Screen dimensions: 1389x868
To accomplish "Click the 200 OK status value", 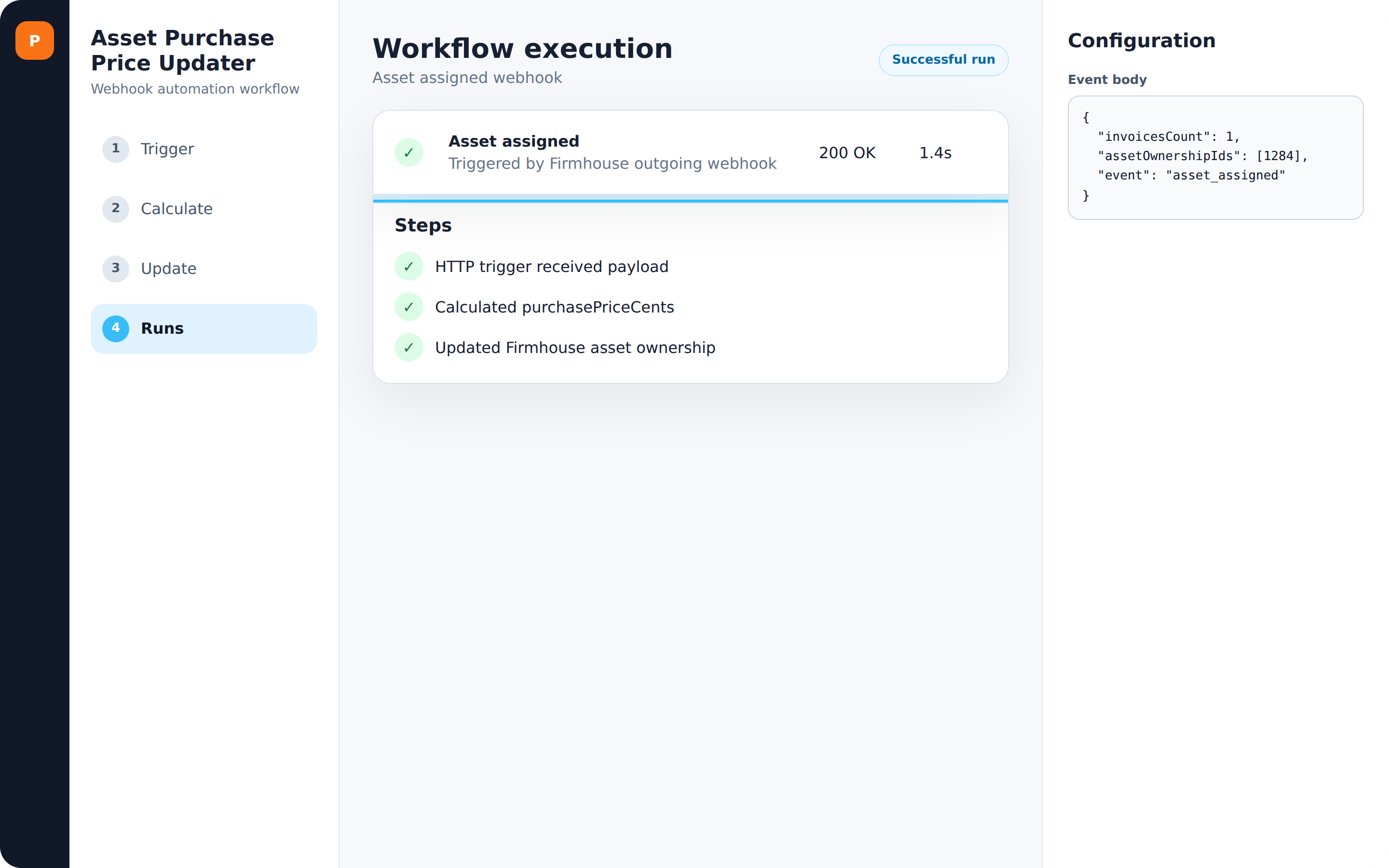I will pyautogui.click(x=847, y=153).
